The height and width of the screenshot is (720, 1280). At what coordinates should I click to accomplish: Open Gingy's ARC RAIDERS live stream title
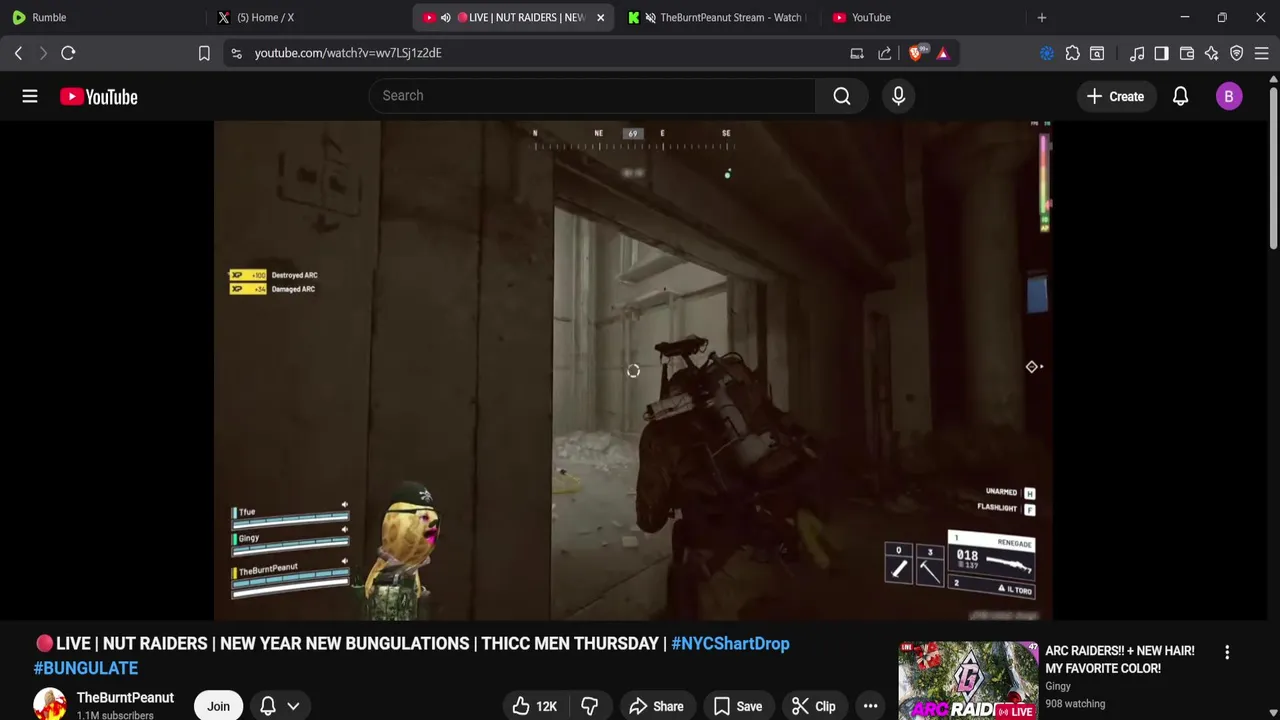tap(1120, 659)
